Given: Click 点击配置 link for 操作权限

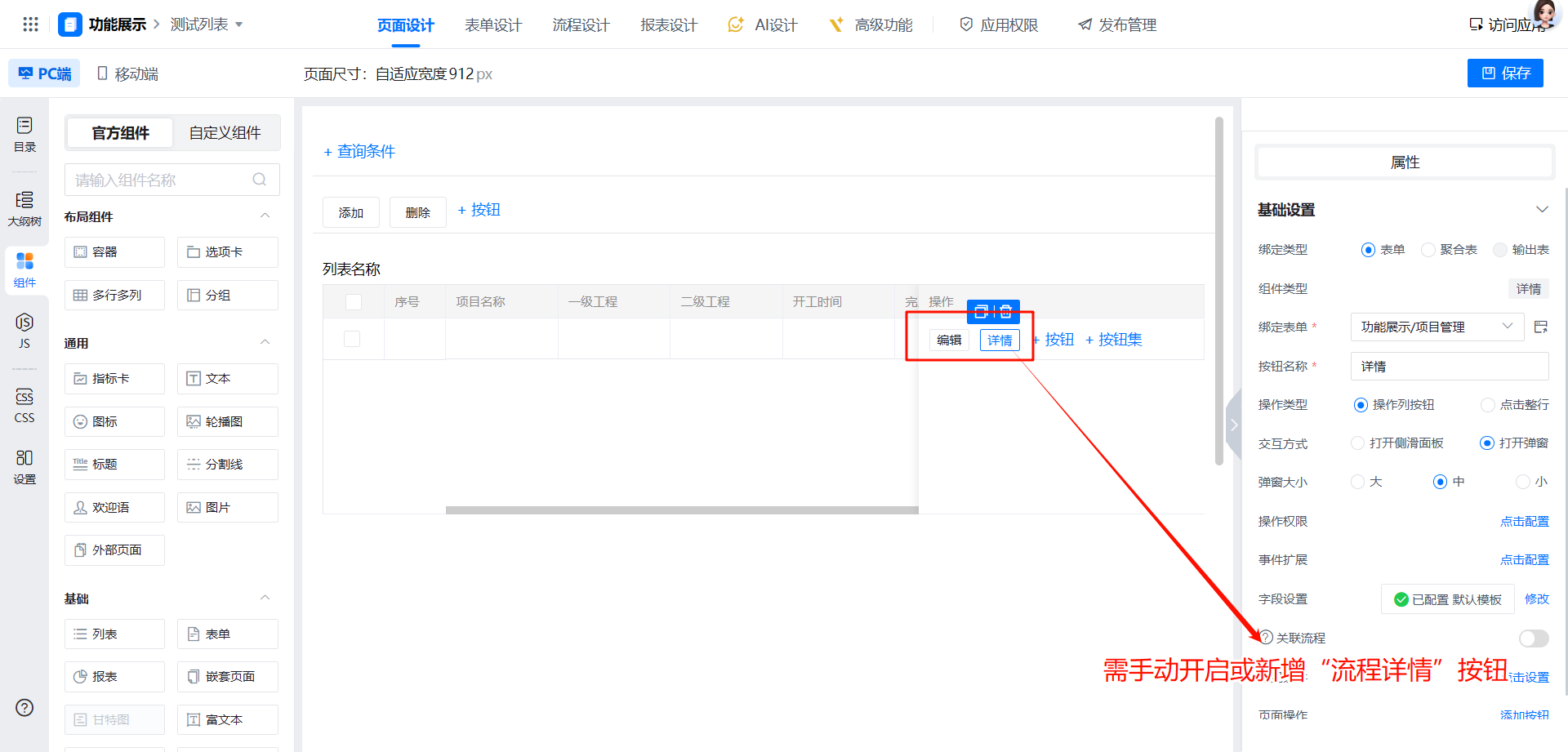Looking at the screenshot, I should (1524, 522).
